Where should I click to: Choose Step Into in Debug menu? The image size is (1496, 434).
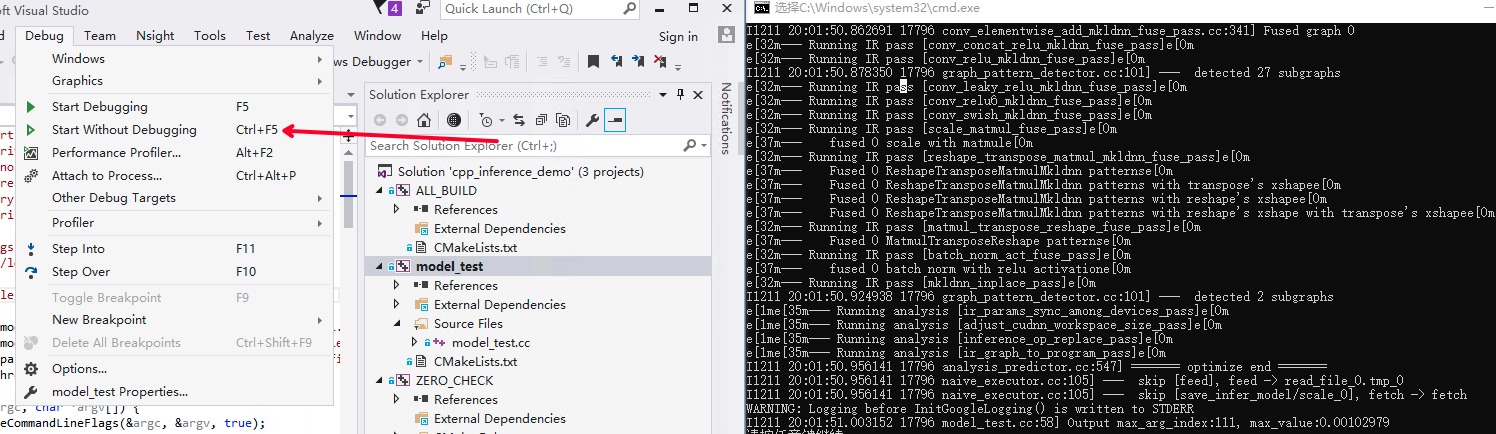click(175, 249)
